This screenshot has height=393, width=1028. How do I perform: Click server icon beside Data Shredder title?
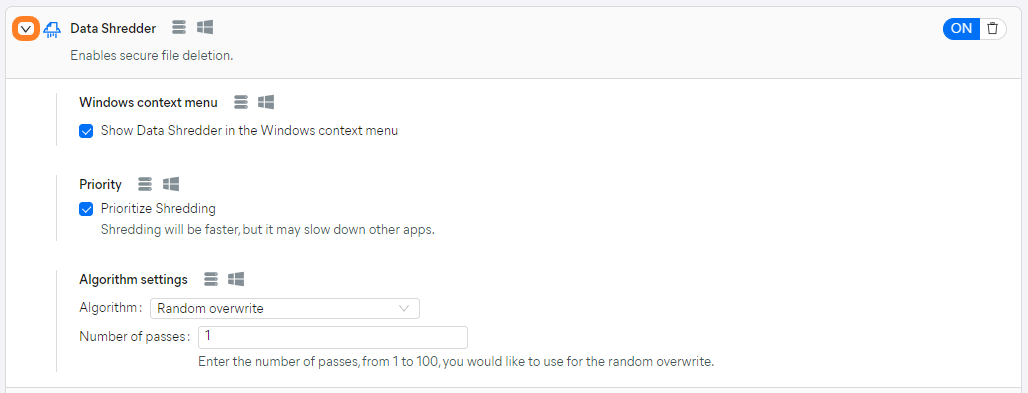[x=179, y=28]
